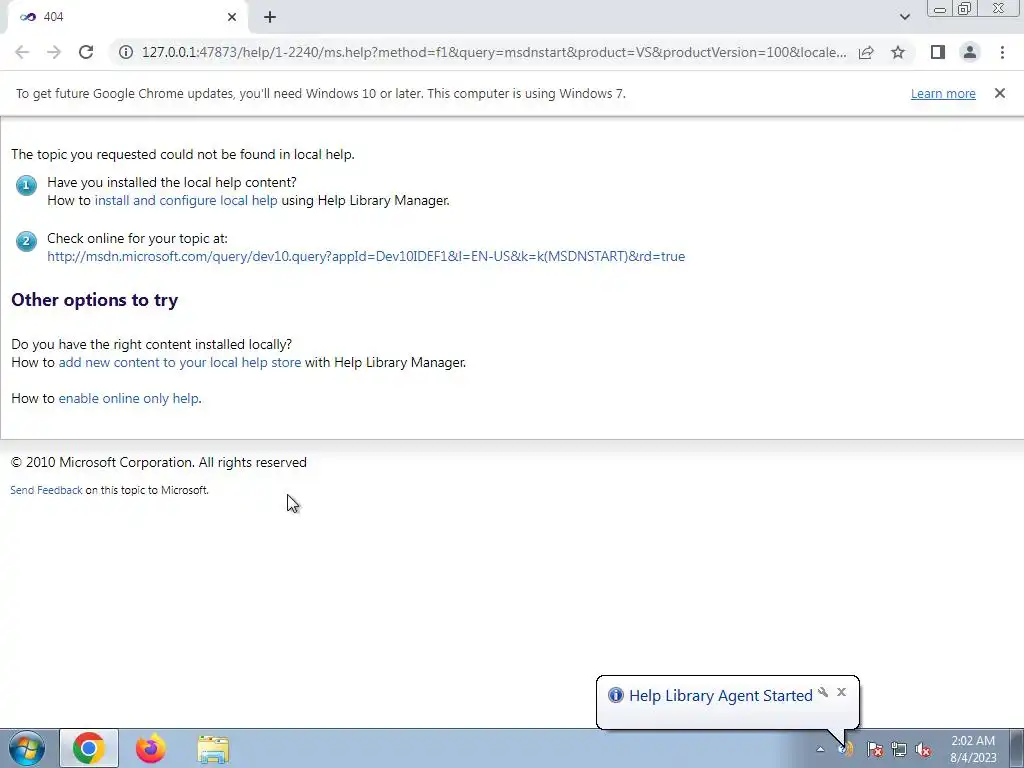Launch Firefox from the taskbar
The width and height of the screenshot is (1024, 768).
tap(151, 748)
